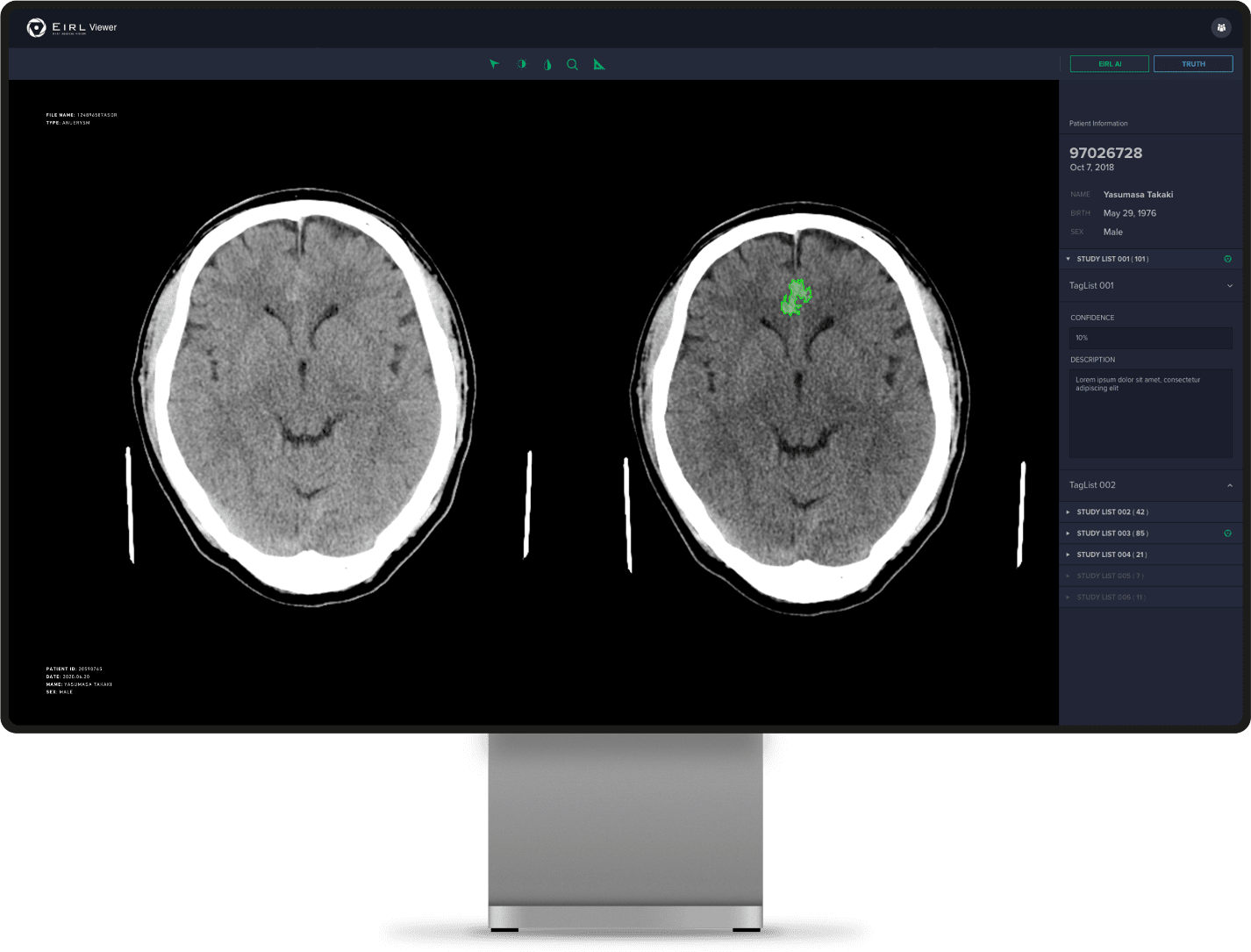Expand STUDY LIST 002 entry
1251x952 pixels.
pyautogui.click(x=1069, y=512)
